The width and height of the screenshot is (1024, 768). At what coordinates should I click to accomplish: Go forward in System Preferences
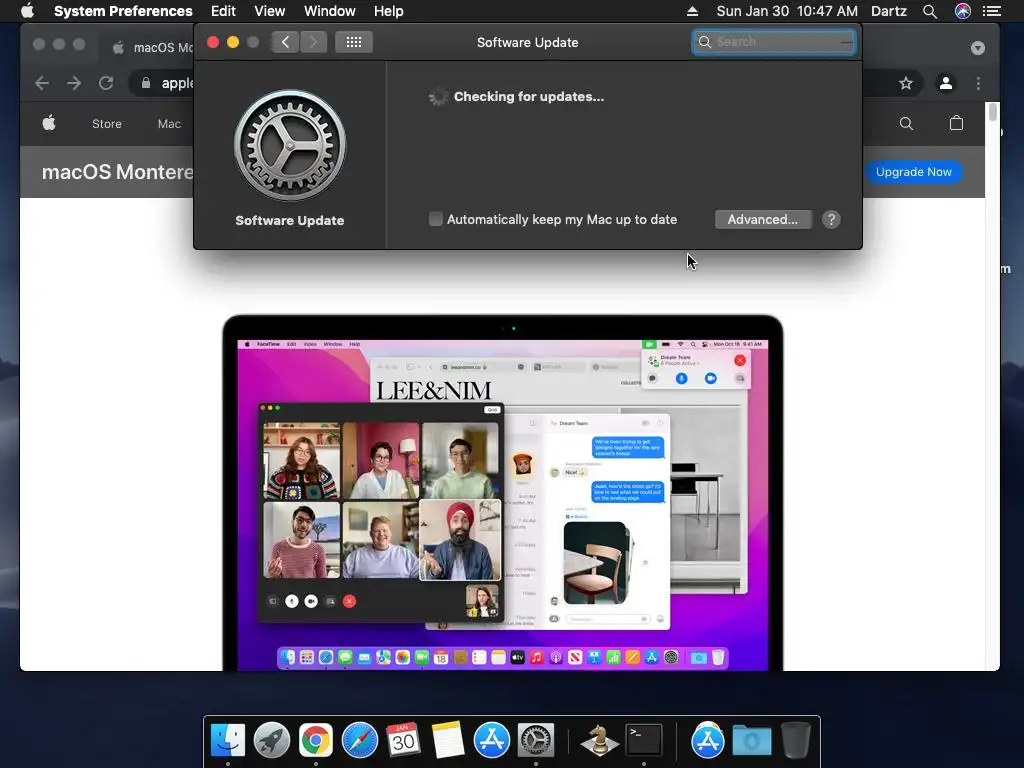point(313,42)
